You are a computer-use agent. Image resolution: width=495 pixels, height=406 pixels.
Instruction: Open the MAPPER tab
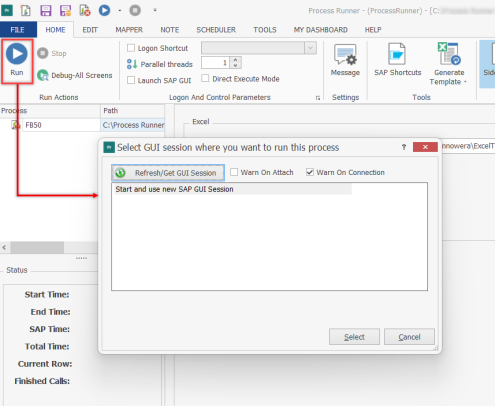coord(129,30)
